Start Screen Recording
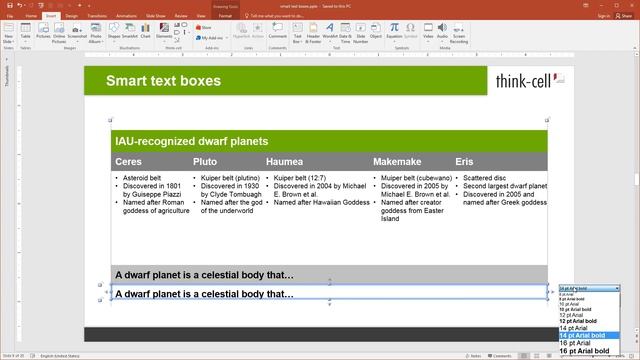640x360 pixels. [459, 33]
